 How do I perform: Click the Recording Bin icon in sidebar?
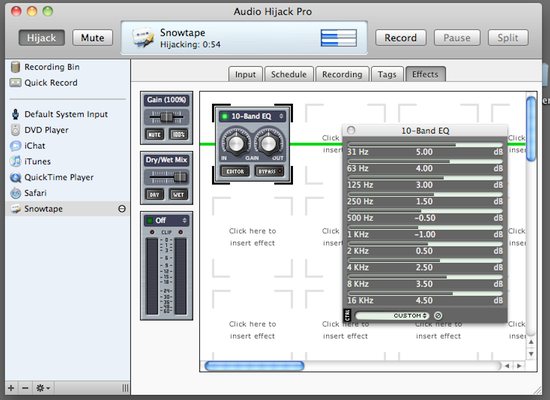15,67
